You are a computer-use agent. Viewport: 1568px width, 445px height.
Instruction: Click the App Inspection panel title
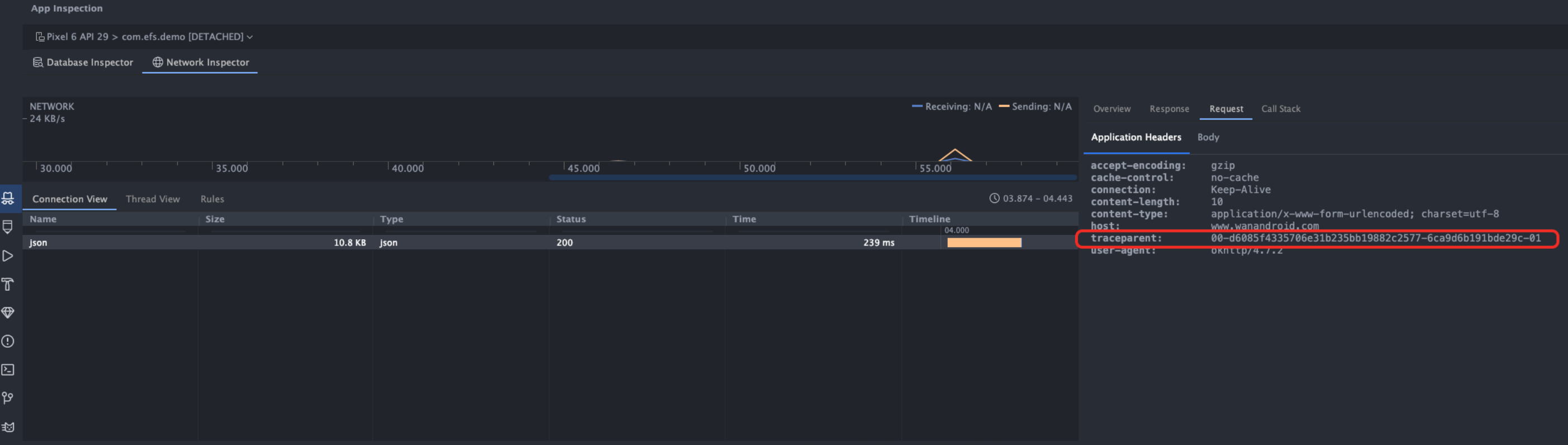coord(67,8)
